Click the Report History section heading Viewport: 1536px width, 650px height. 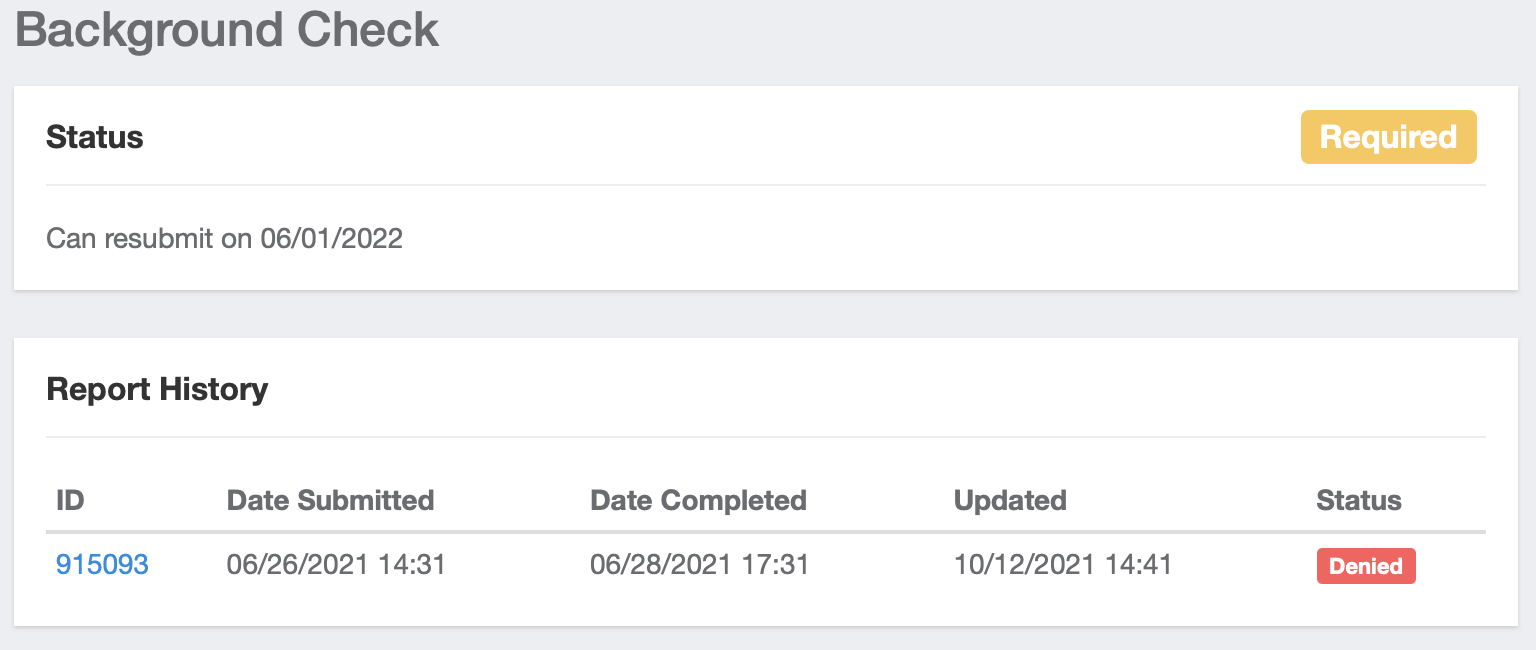tap(157, 389)
